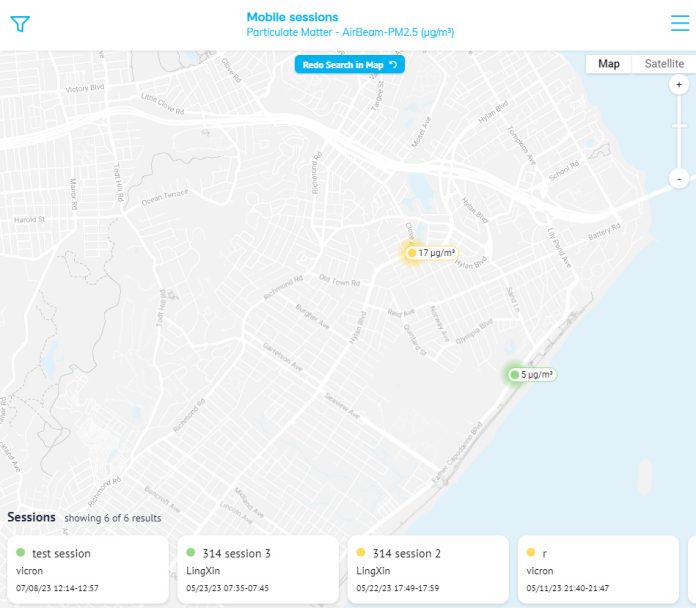Click LingXin username under 314 session 3
The image size is (696, 608).
click(203, 571)
